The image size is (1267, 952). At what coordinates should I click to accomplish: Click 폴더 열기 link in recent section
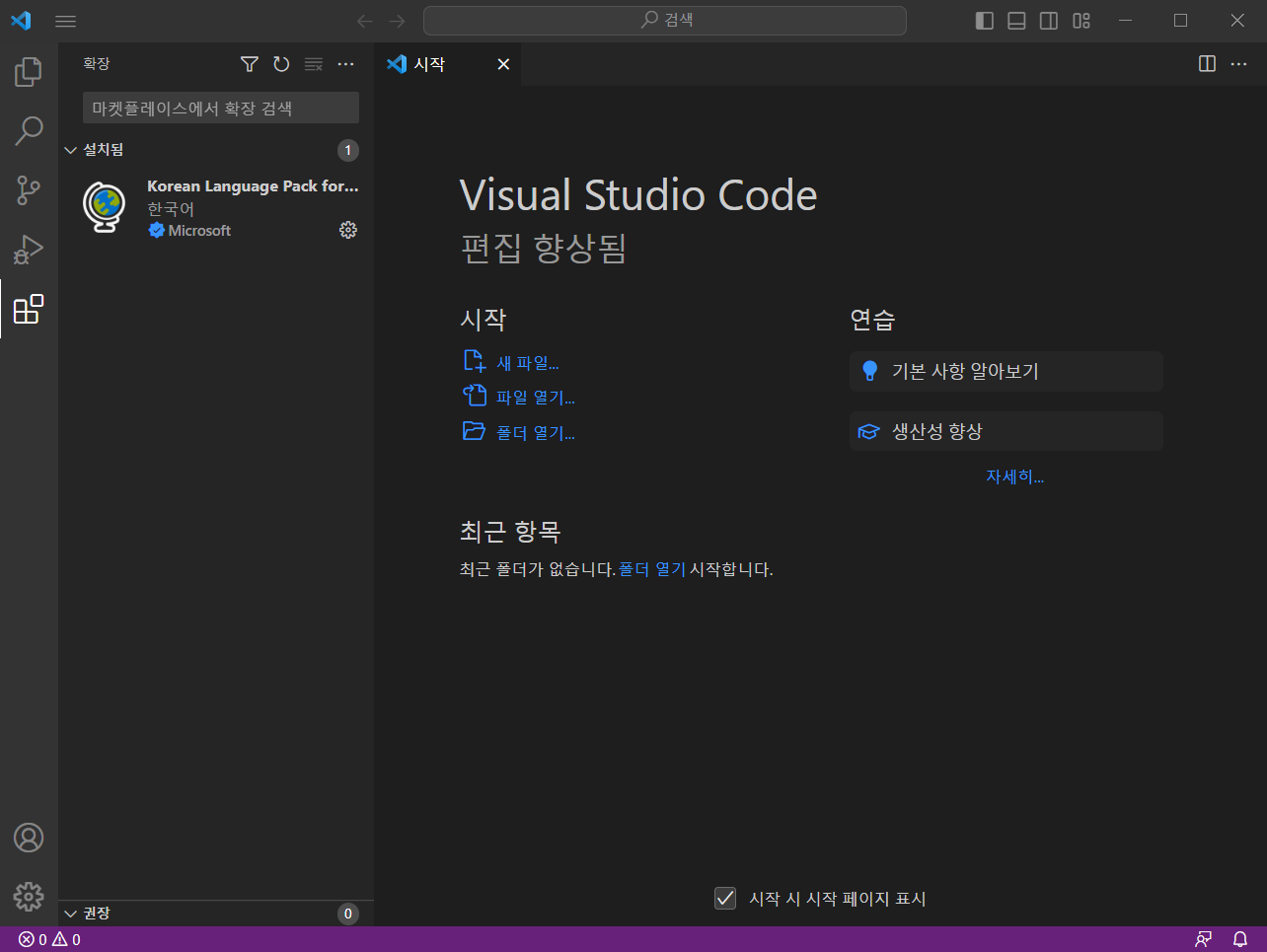tap(651, 569)
